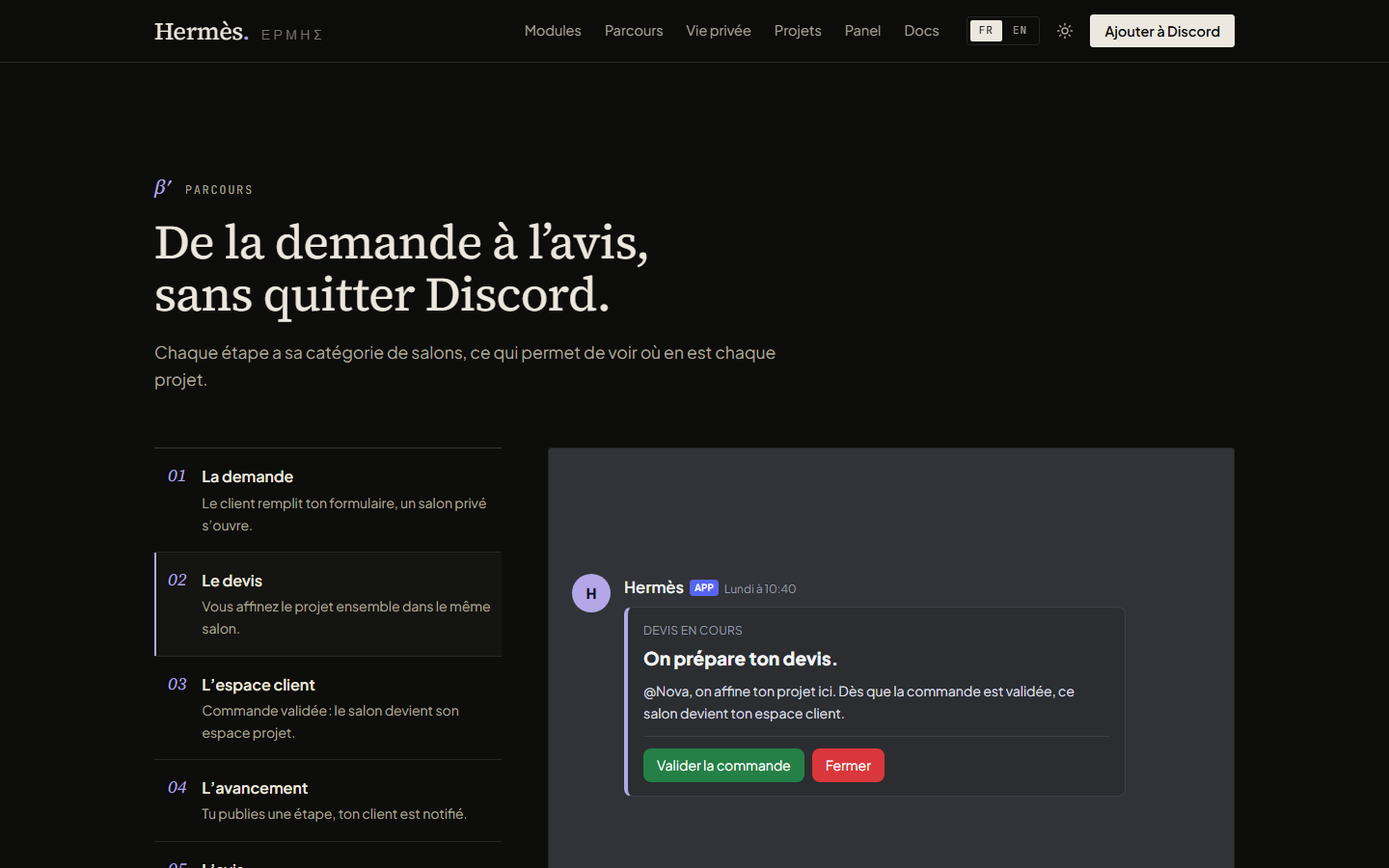This screenshot has height=868, width=1389.
Task: Toggle the light/dark theme sun icon
Action: [x=1065, y=31]
